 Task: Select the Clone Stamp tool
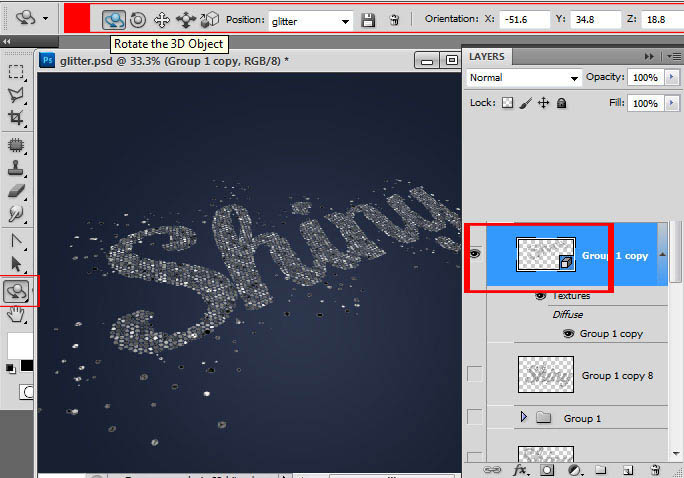[x=16, y=168]
